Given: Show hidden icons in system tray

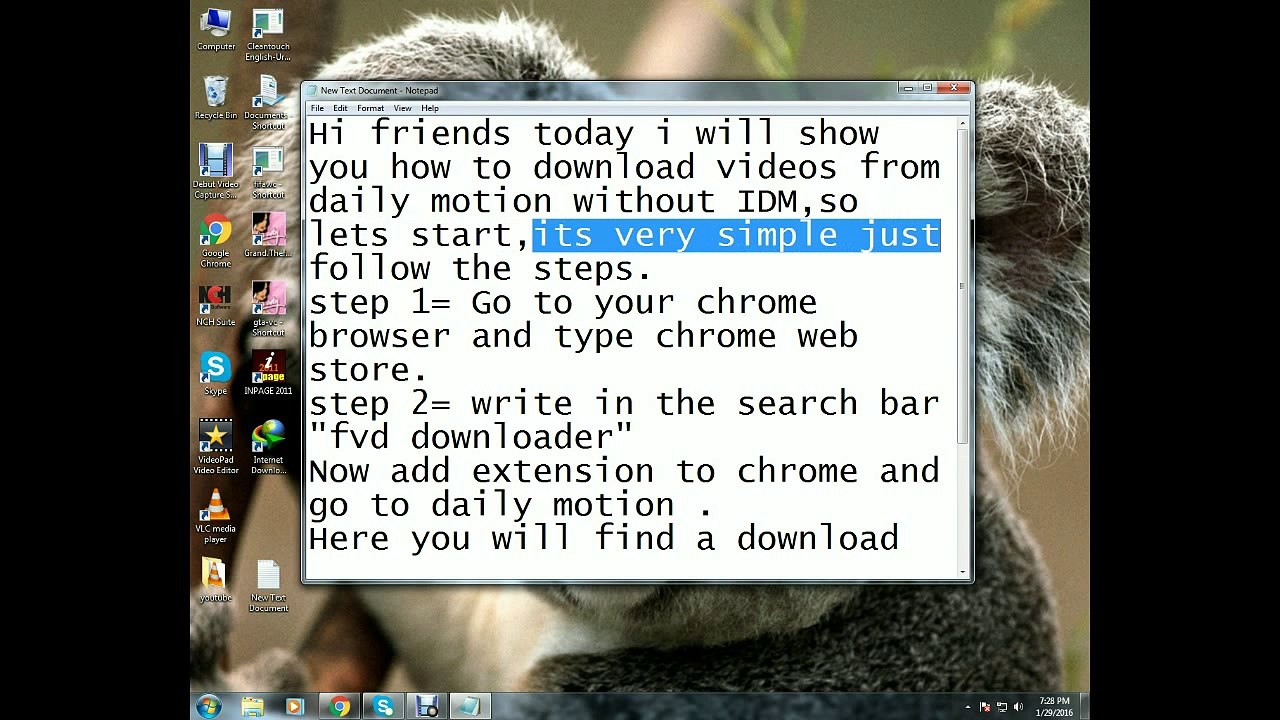Looking at the screenshot, I should tap(968, 707).
